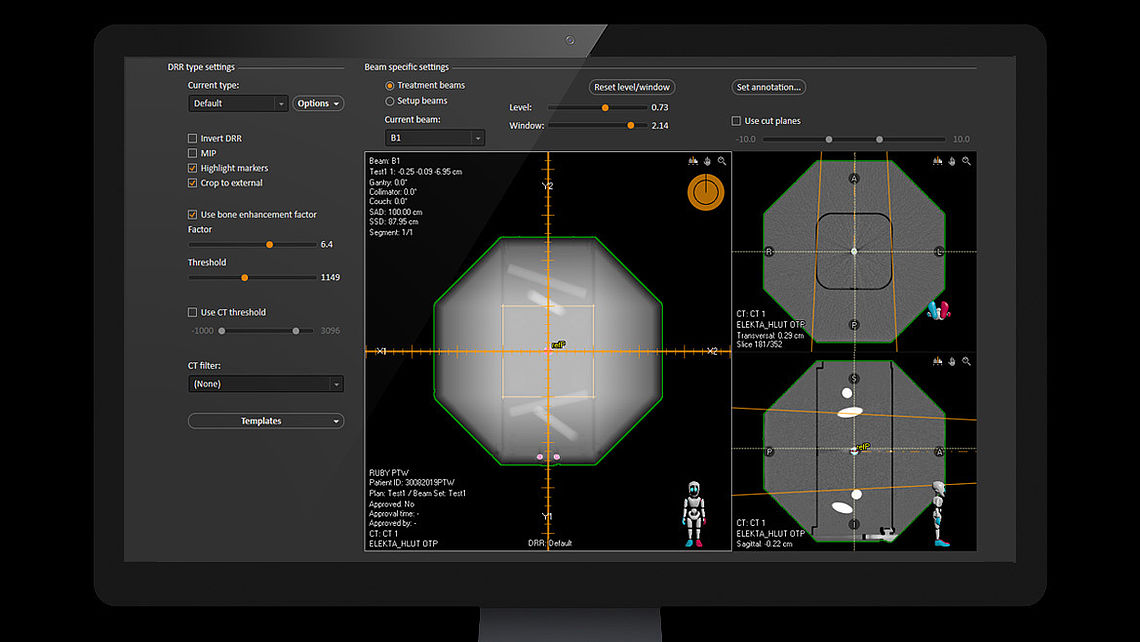Open the Options menu in DRR type settings
Screen dimensions: 1140x642
pyautogui.click(x=318, y=103)
